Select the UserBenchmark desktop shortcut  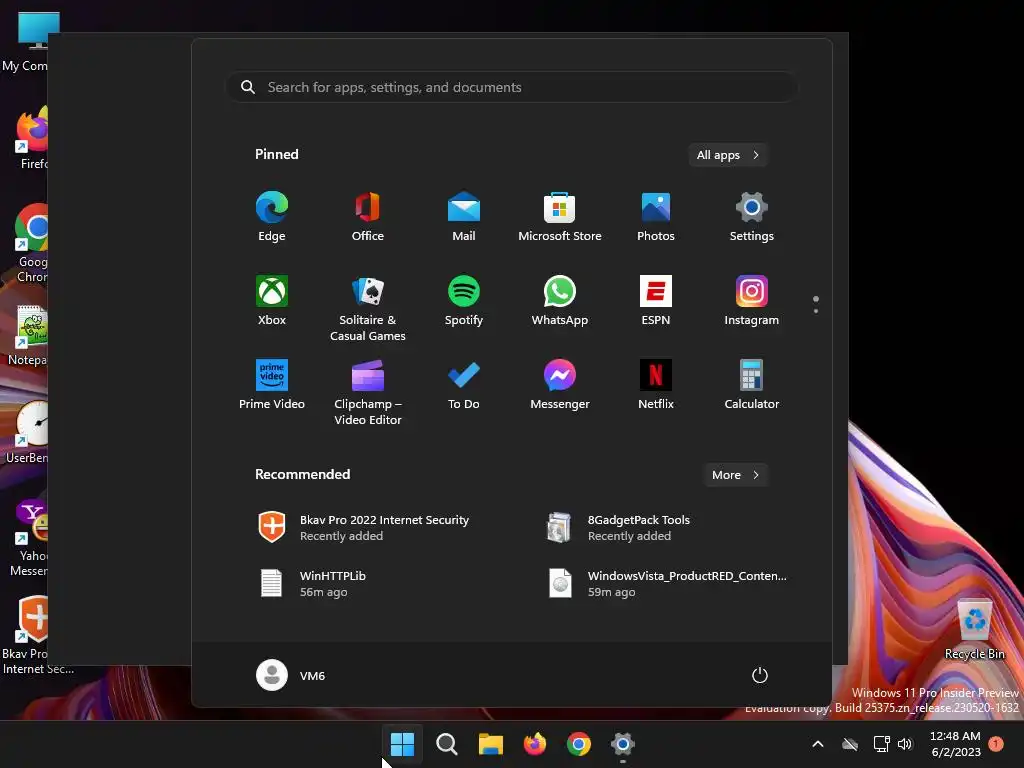(x=26, y=433)
